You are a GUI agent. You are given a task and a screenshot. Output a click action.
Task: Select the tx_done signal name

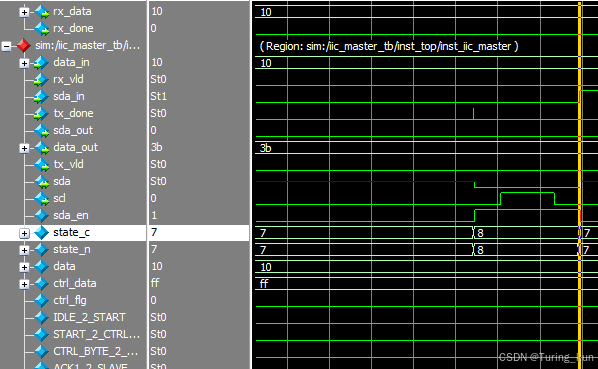point(73,113)
